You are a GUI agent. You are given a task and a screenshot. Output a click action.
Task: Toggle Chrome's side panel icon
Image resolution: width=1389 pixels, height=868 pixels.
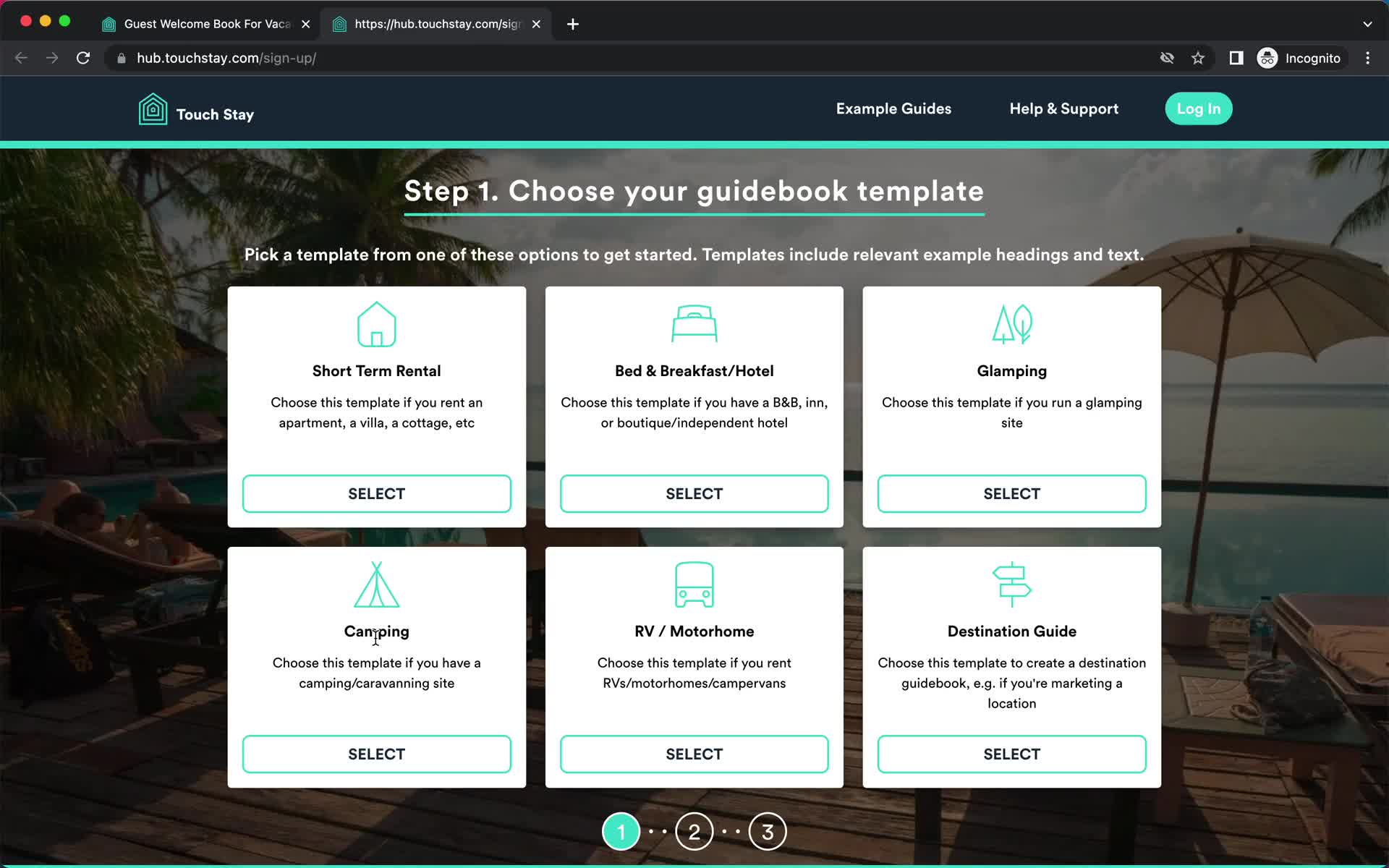[1236, 58]
